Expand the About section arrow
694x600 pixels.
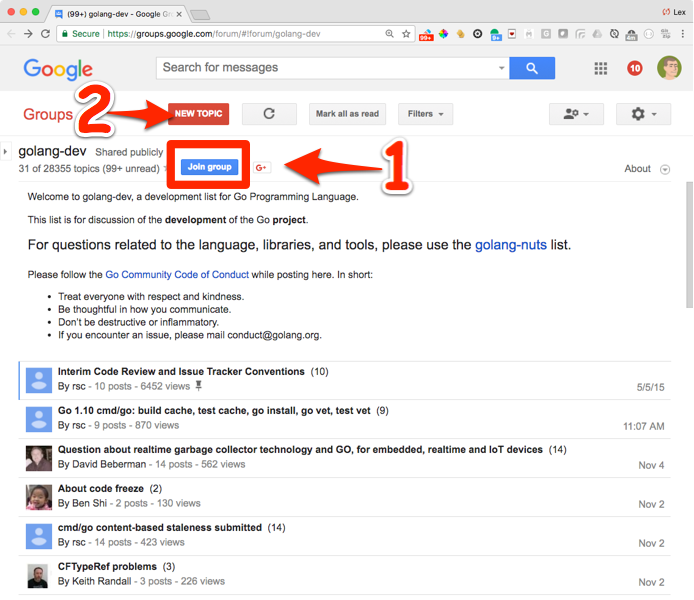click(666, 169)
